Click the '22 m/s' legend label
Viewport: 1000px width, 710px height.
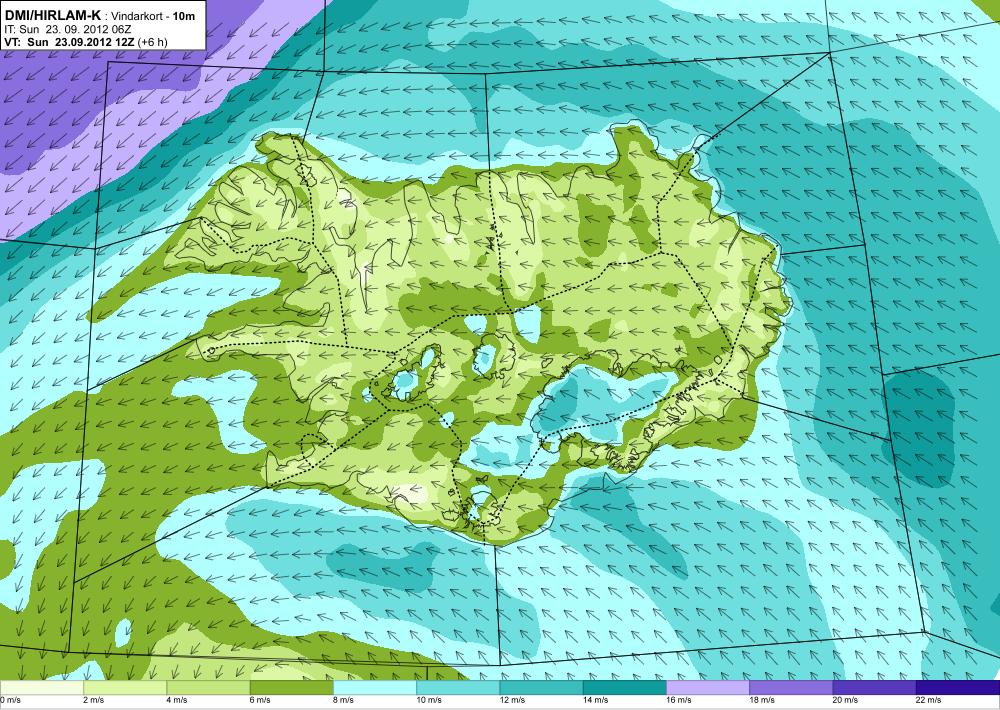[x=929, y=700]
